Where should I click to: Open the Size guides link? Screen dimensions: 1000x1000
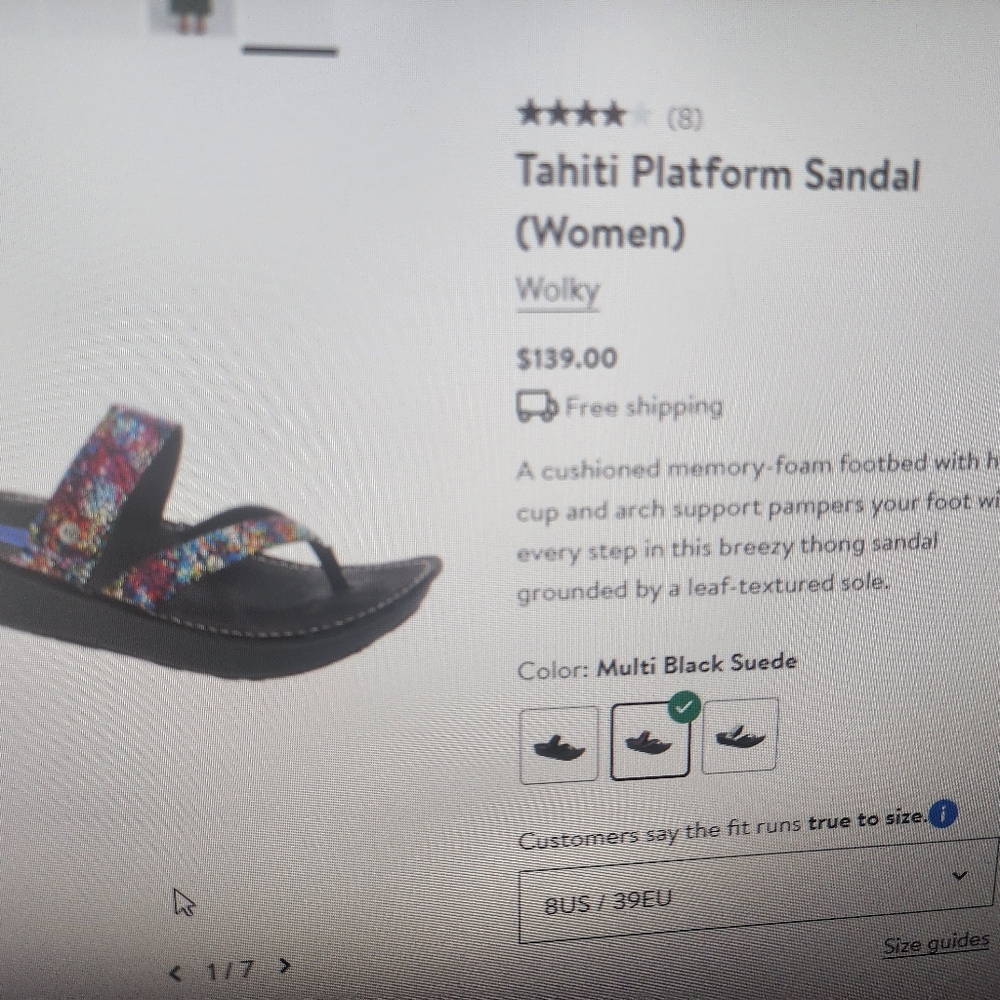pos(935,941)
